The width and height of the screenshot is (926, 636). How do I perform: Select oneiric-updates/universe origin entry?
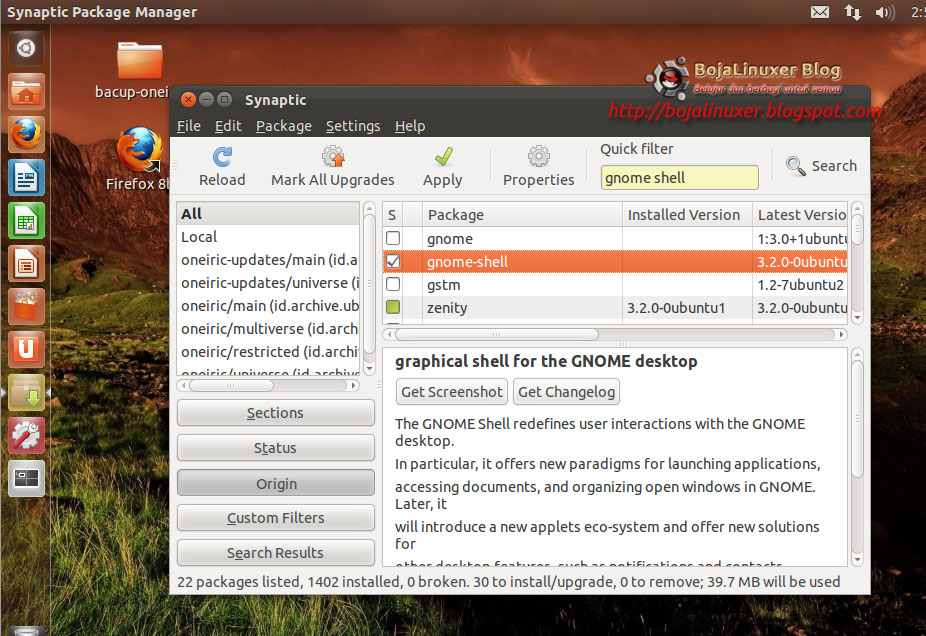point(268,283)
